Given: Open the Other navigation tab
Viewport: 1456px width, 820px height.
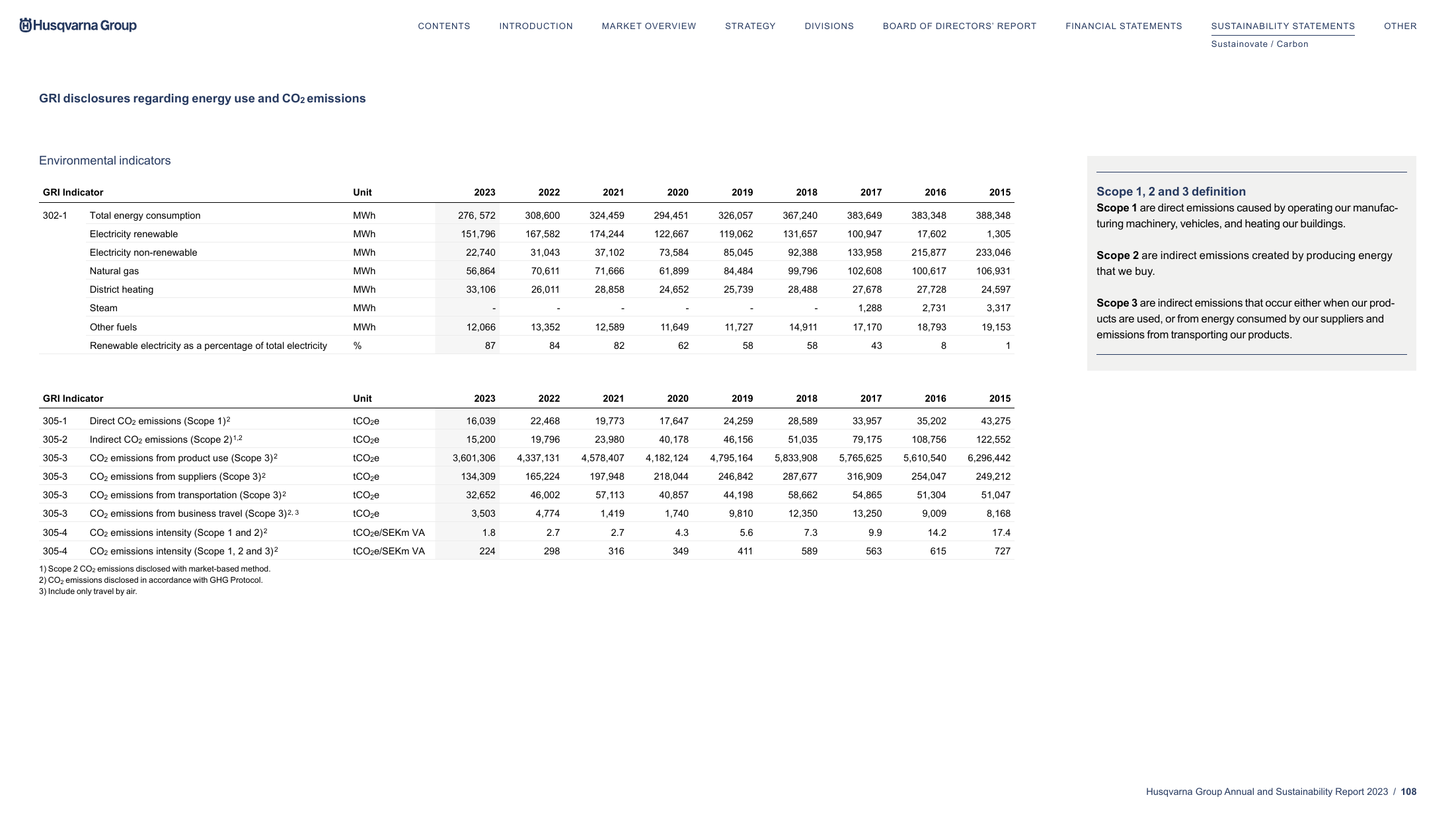Looking at the screenshot, I should [1400, 26].
